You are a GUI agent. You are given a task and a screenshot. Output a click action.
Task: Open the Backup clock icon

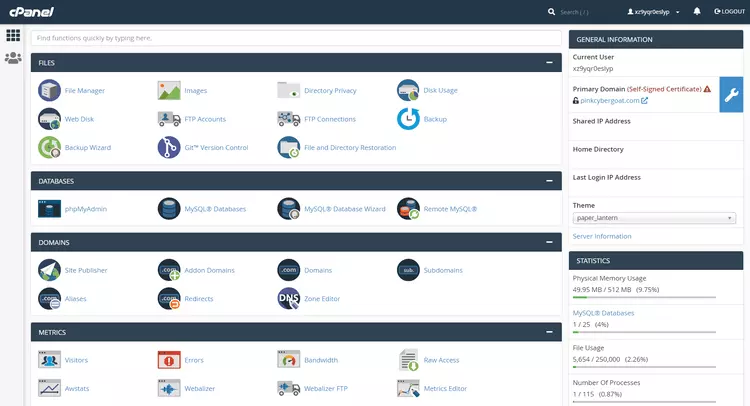pyautogui.click(x=408, y=119)
